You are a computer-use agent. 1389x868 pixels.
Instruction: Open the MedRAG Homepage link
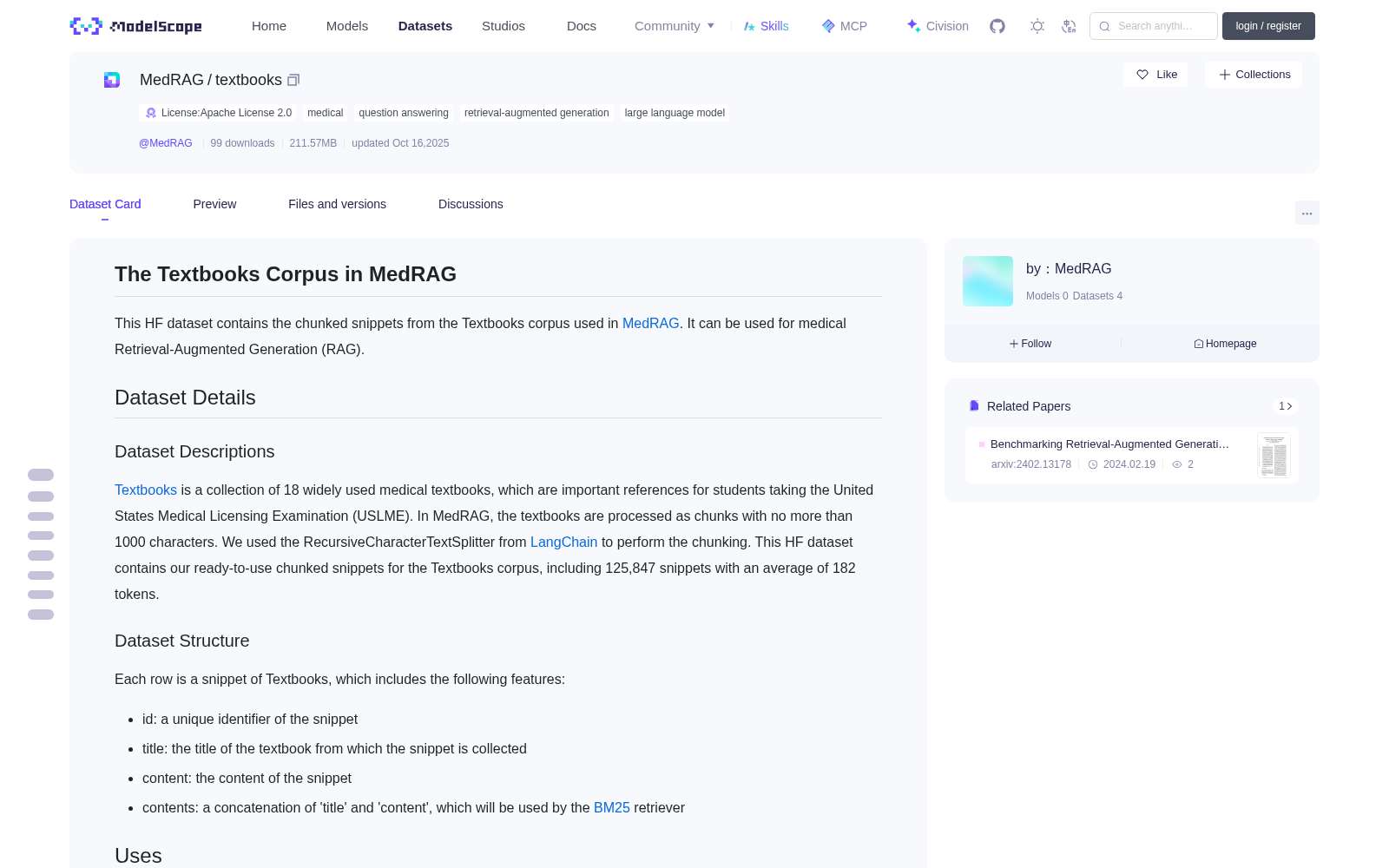1225,344
